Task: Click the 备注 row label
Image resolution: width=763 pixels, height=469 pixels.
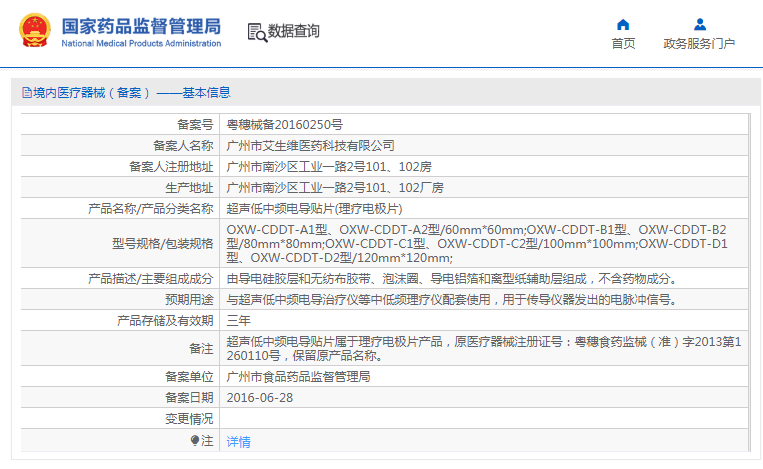Action: [201, 349]
